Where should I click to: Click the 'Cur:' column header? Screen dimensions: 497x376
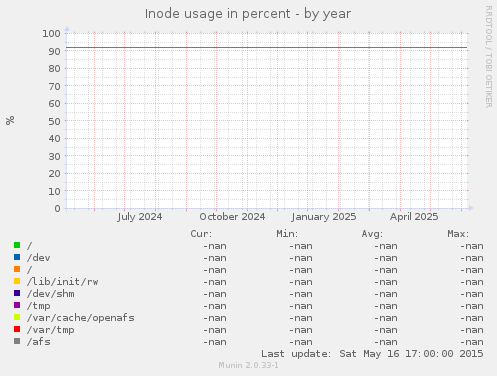point(201,234)
